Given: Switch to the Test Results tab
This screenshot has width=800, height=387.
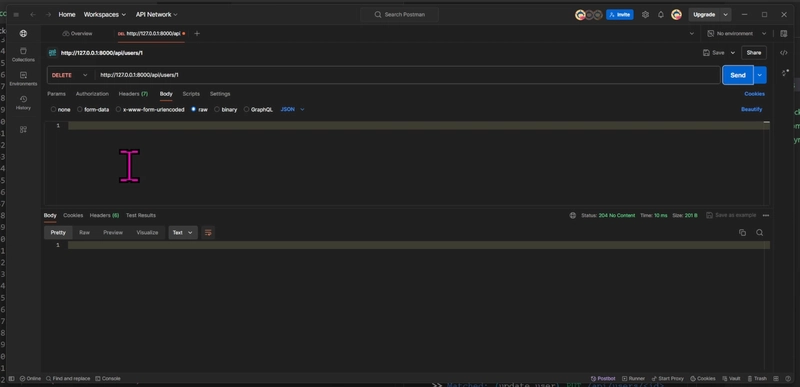Looking at the screenshot, I should (141, 216).
